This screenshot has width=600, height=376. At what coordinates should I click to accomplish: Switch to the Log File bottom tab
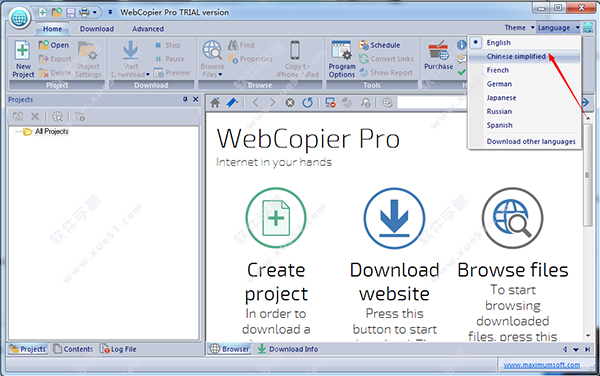pos(118,349)
